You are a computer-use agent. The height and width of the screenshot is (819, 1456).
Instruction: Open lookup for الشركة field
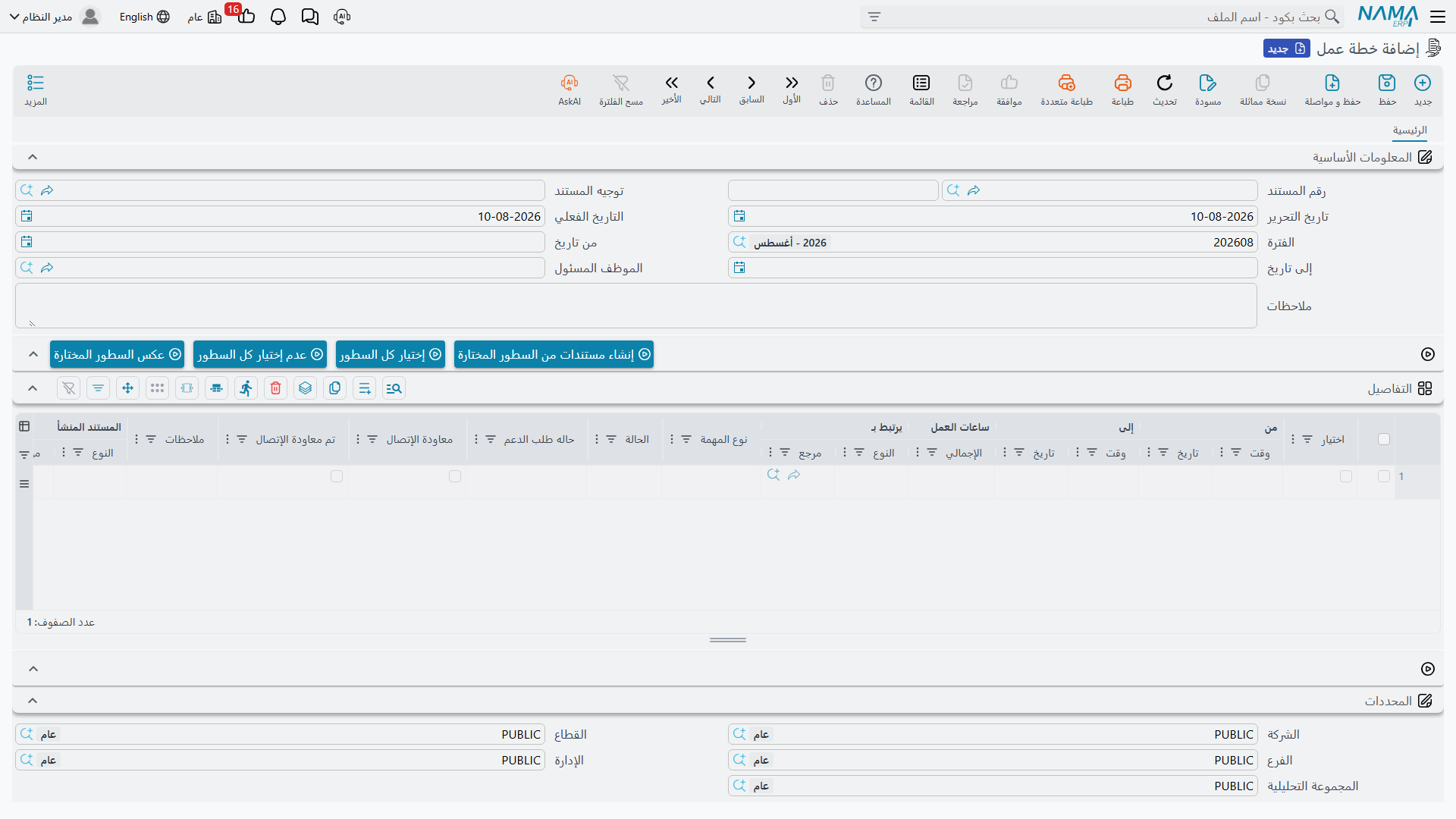click(739, 734)
